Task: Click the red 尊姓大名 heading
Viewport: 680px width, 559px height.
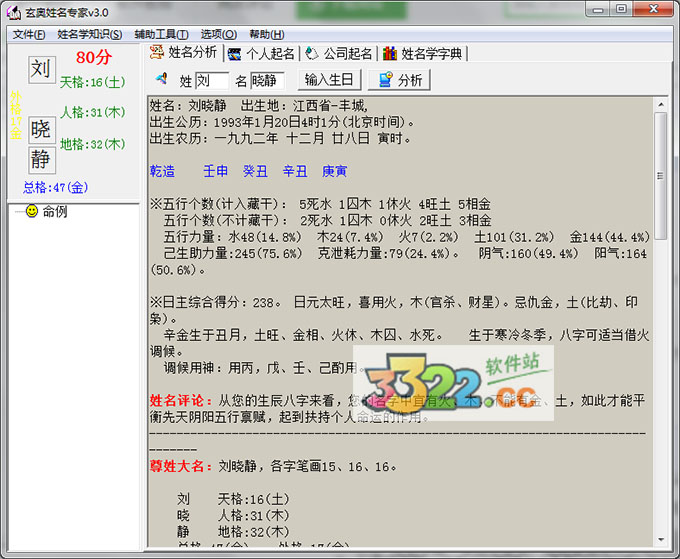Action: click(180, 466)
